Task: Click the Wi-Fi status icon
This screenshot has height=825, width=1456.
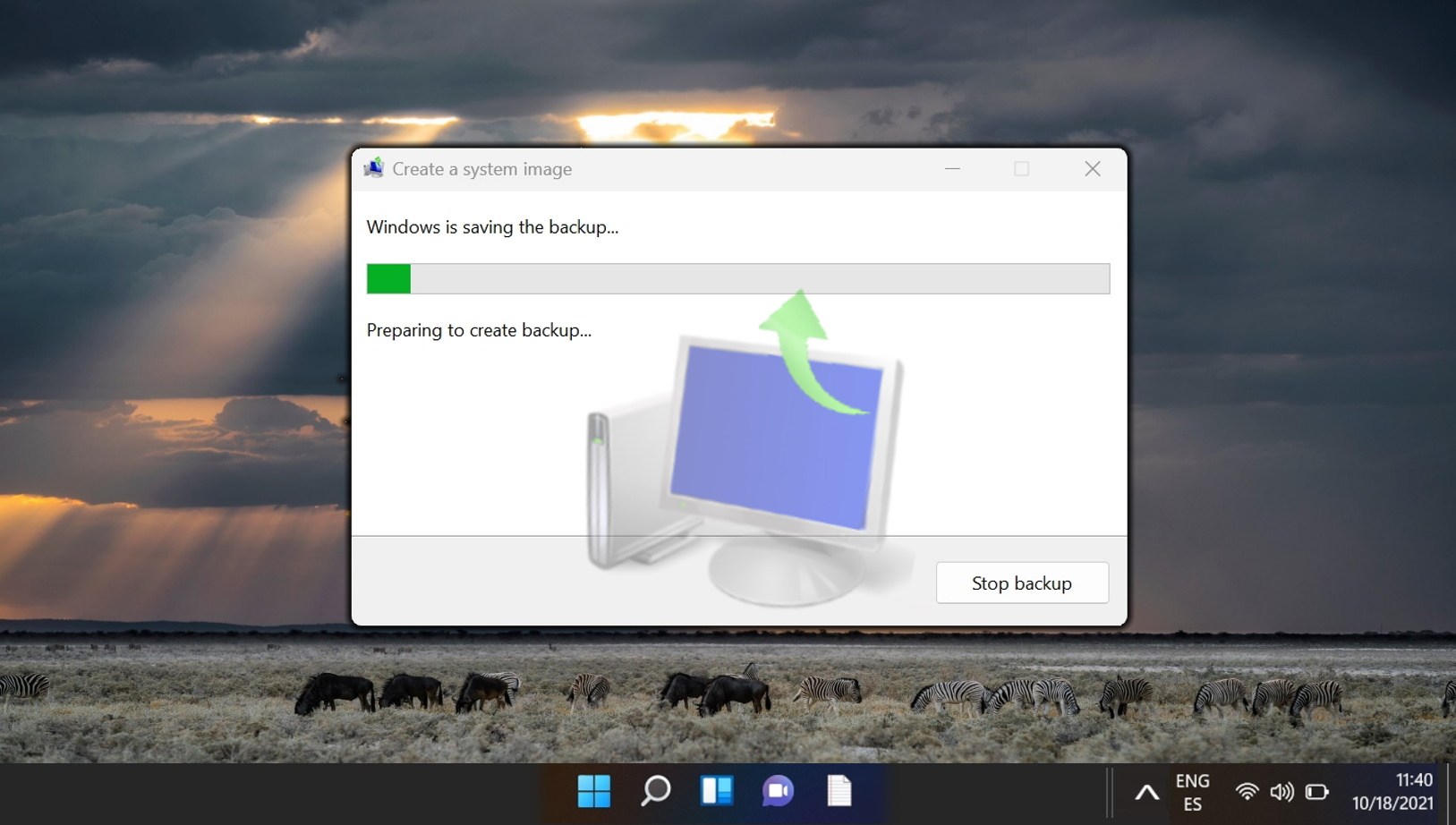Action: [x=1248, y=791]
